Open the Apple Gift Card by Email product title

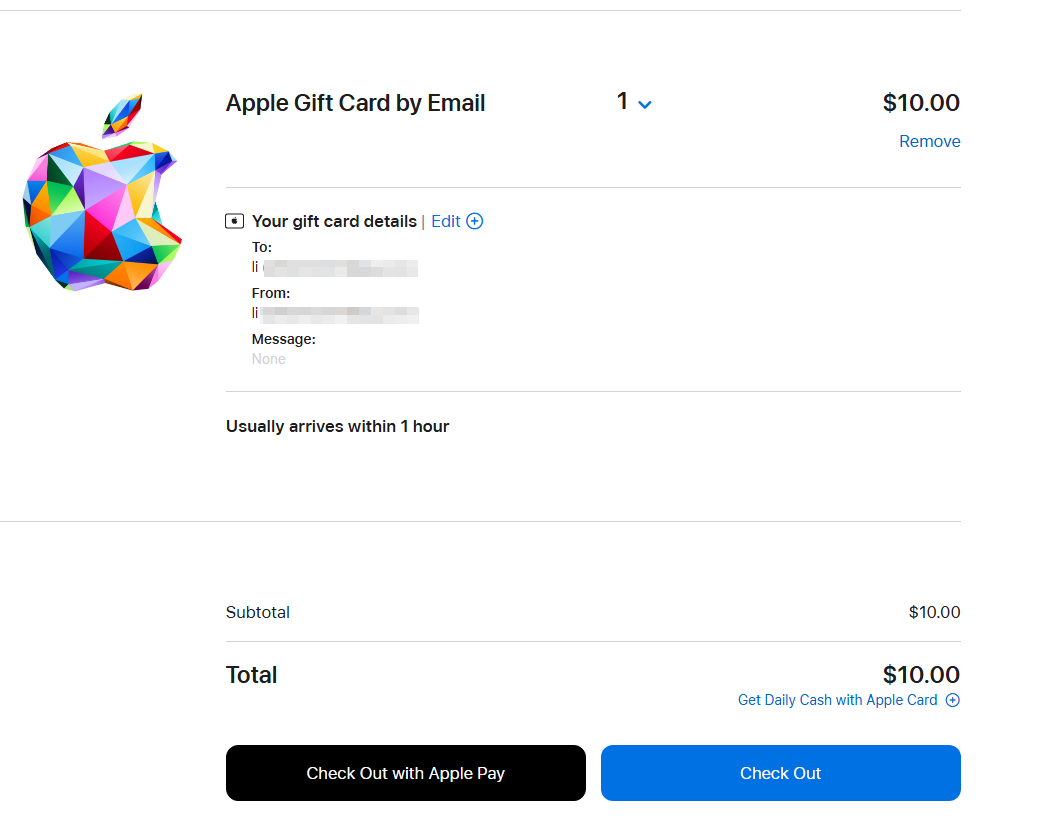(355, 103)
